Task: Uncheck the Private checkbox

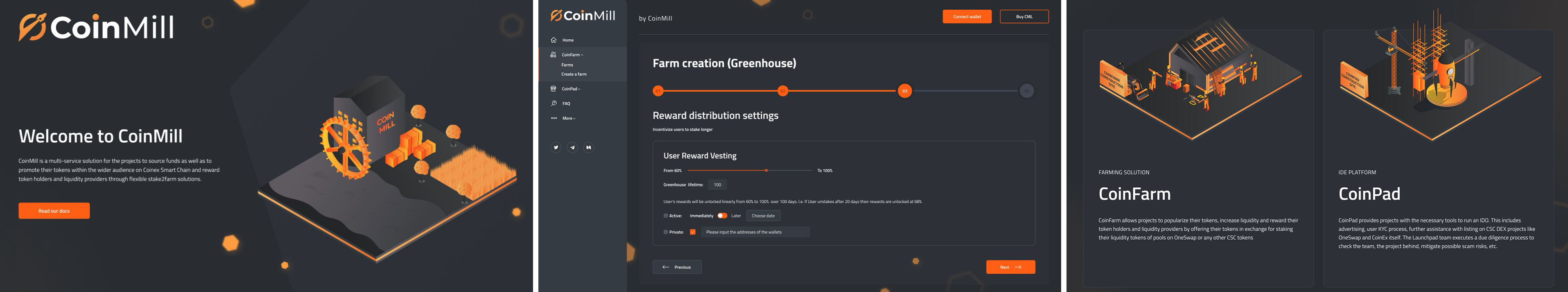Action: click(693, 232)
